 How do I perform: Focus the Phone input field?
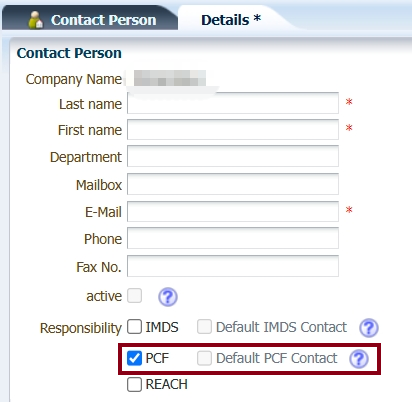coord(233,238)
